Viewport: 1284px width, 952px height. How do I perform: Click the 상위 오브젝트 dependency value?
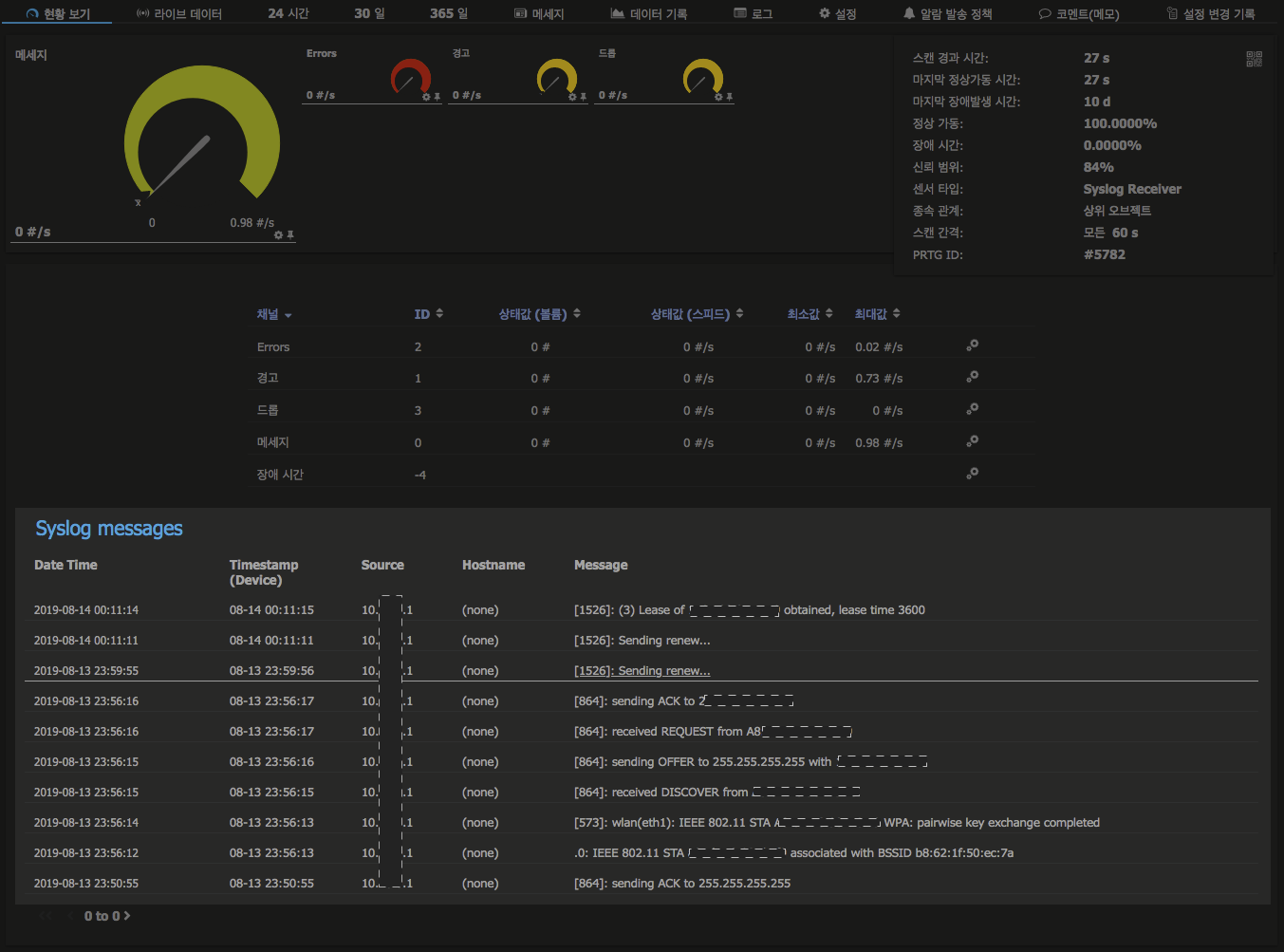click(x=1117, y=211)
